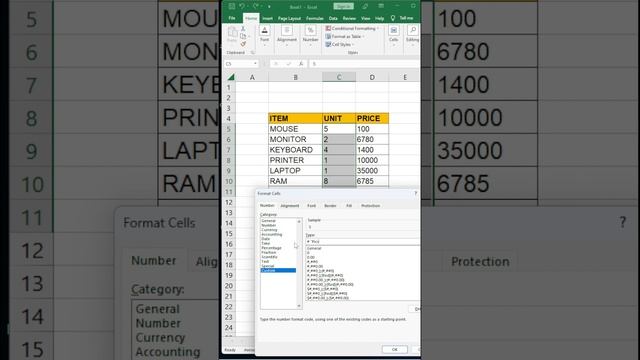Open Ribbon Display Options icon
Screen dimensions: 640x360
[x=381, y=6]
